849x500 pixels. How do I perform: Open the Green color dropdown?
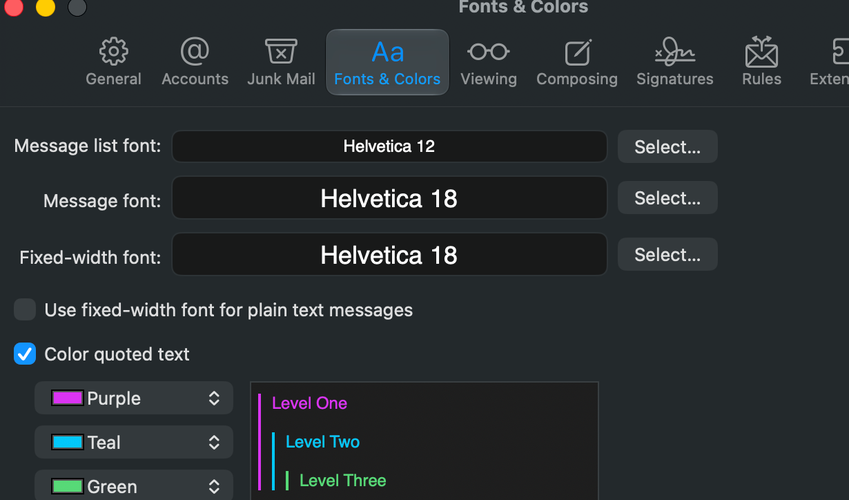coord(134,486)
